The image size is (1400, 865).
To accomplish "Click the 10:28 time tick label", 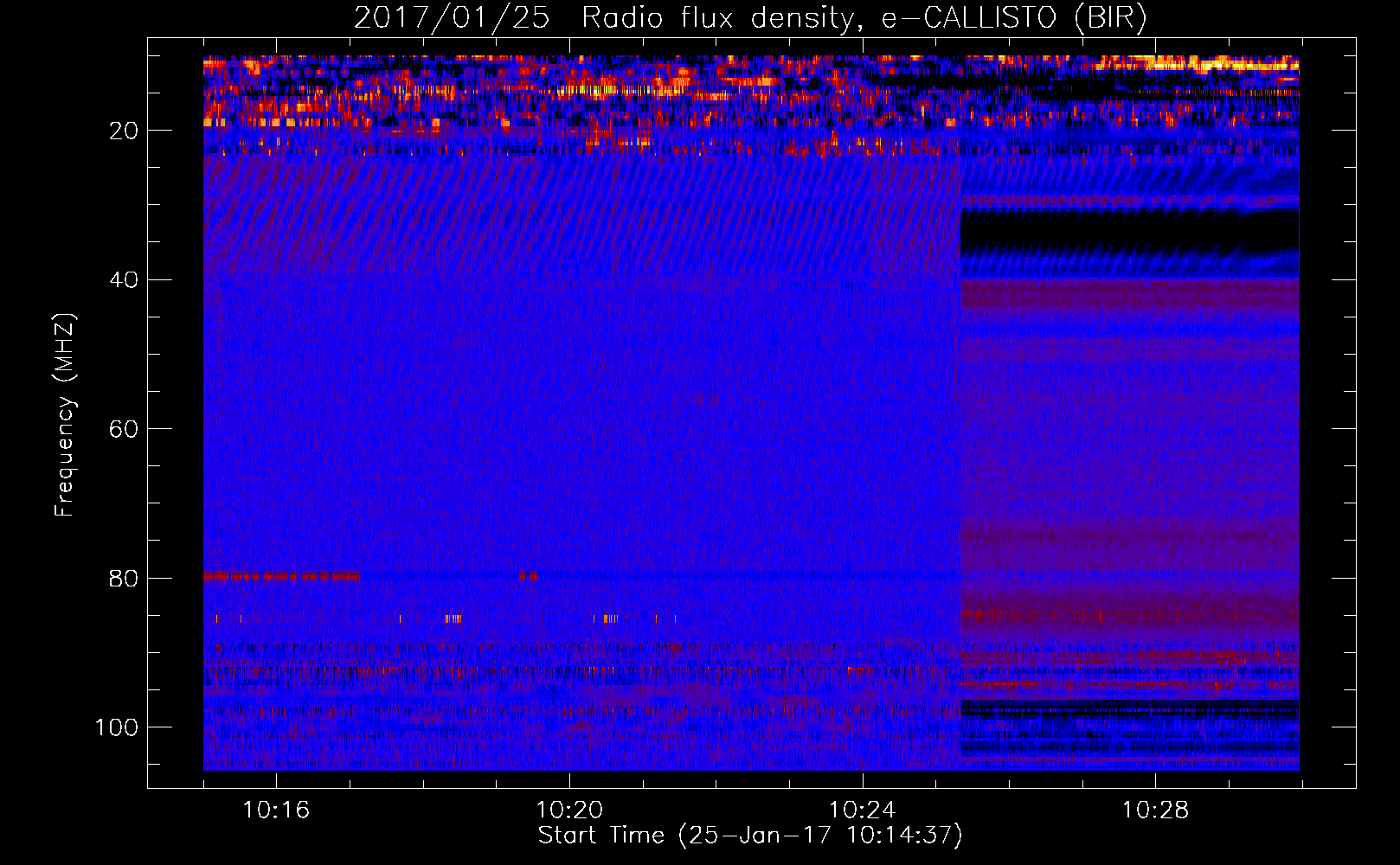I will (1156, 811).
